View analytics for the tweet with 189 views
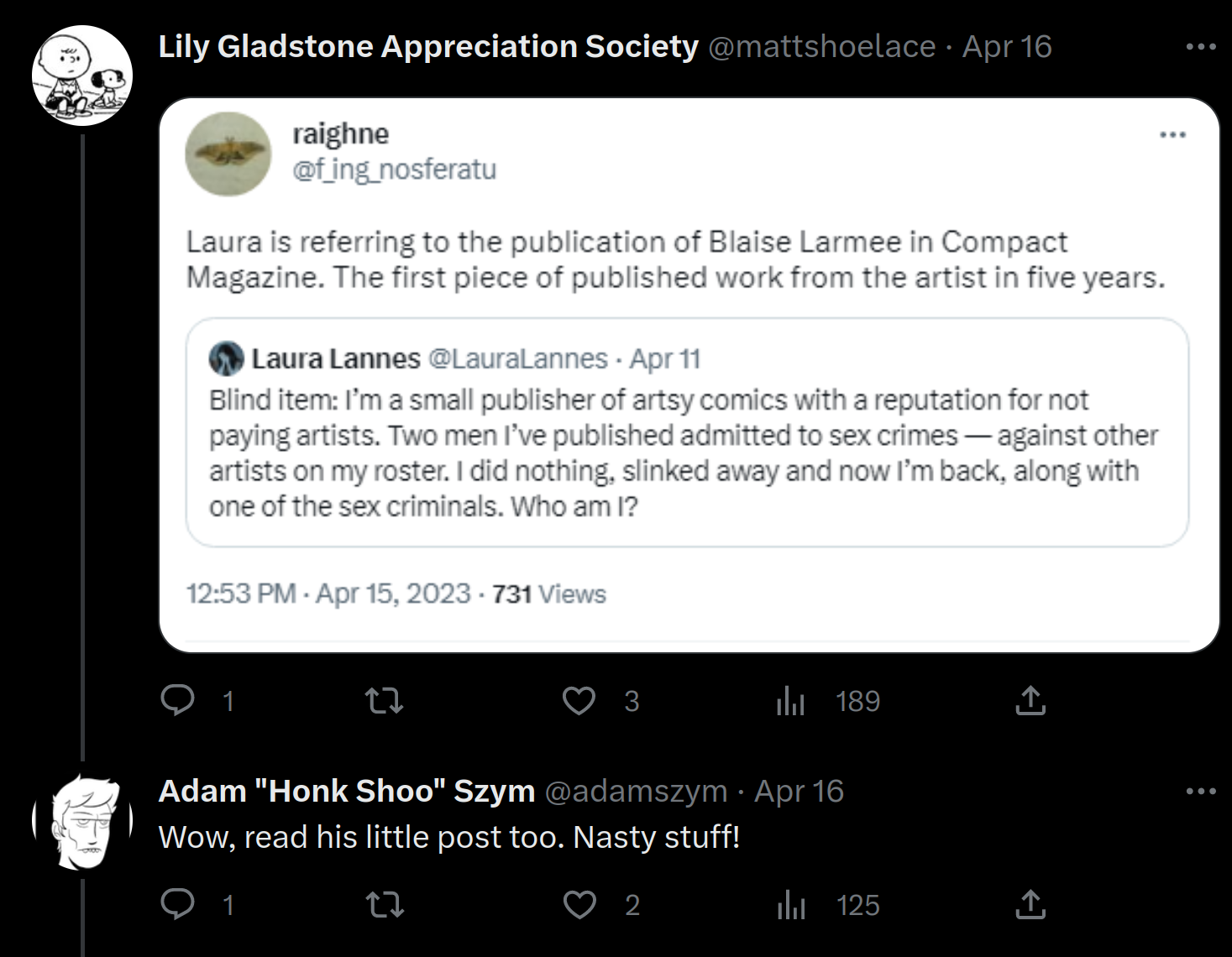This screenshot has height=957, width=1232. click(x=790, y=700)
